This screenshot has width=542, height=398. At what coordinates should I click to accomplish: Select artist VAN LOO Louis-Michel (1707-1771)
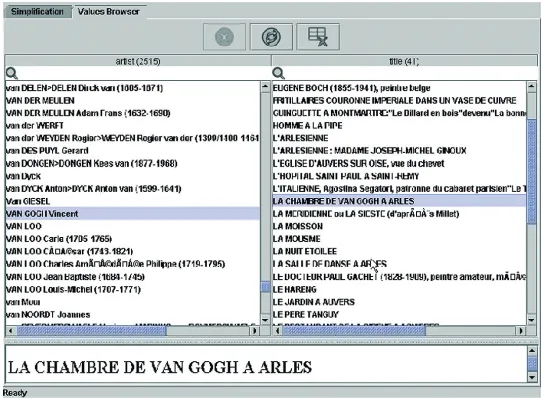point(133,289)
